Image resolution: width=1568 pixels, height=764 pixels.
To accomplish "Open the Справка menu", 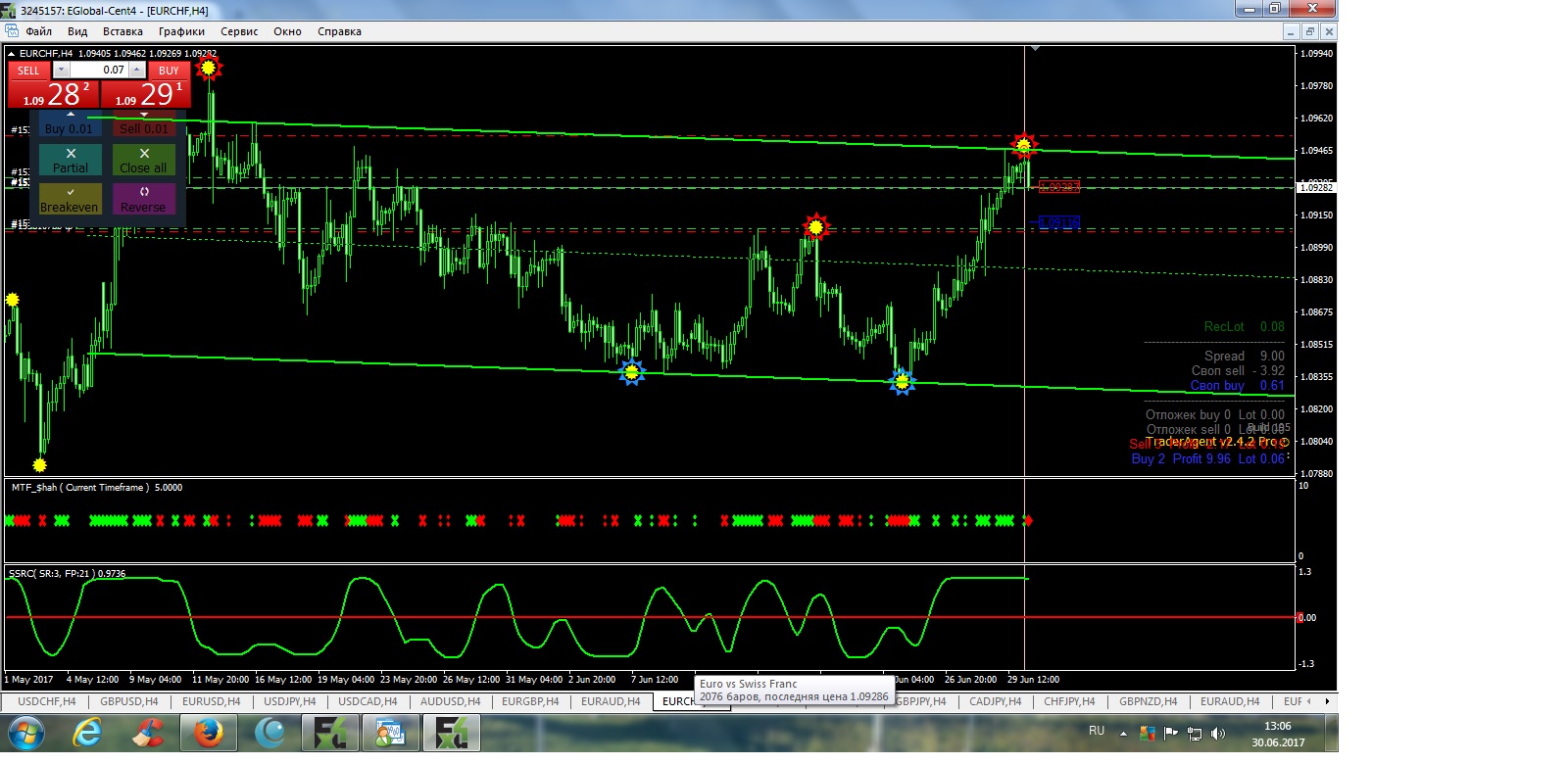I will click(339, 31).
